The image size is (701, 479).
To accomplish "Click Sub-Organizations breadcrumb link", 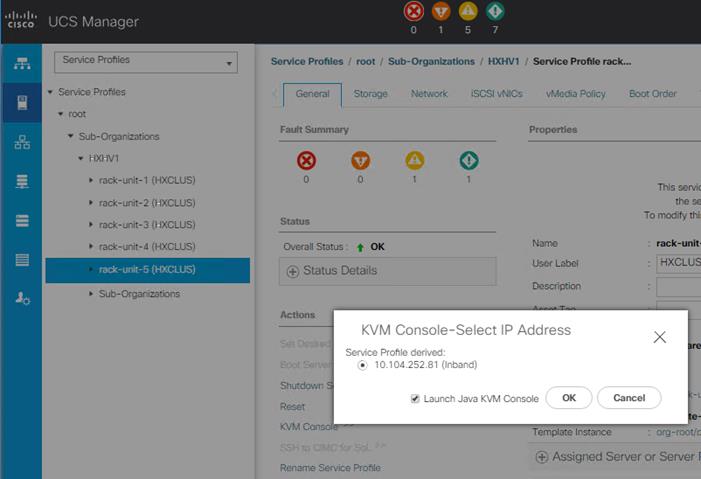I will [431, 62].
